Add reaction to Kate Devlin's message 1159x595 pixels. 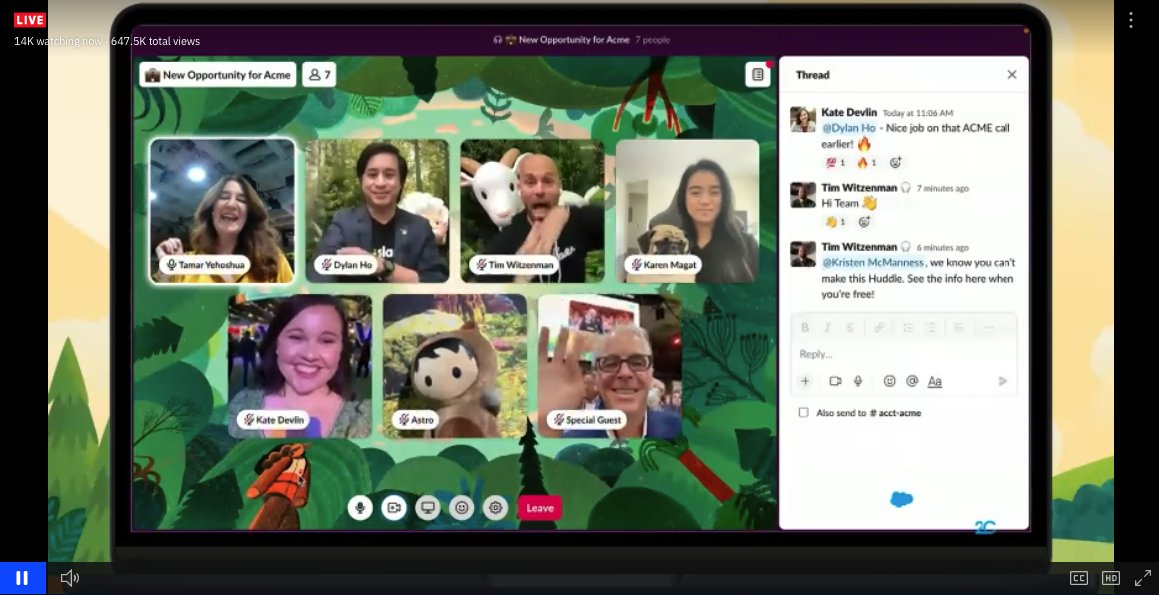(895, 163)
